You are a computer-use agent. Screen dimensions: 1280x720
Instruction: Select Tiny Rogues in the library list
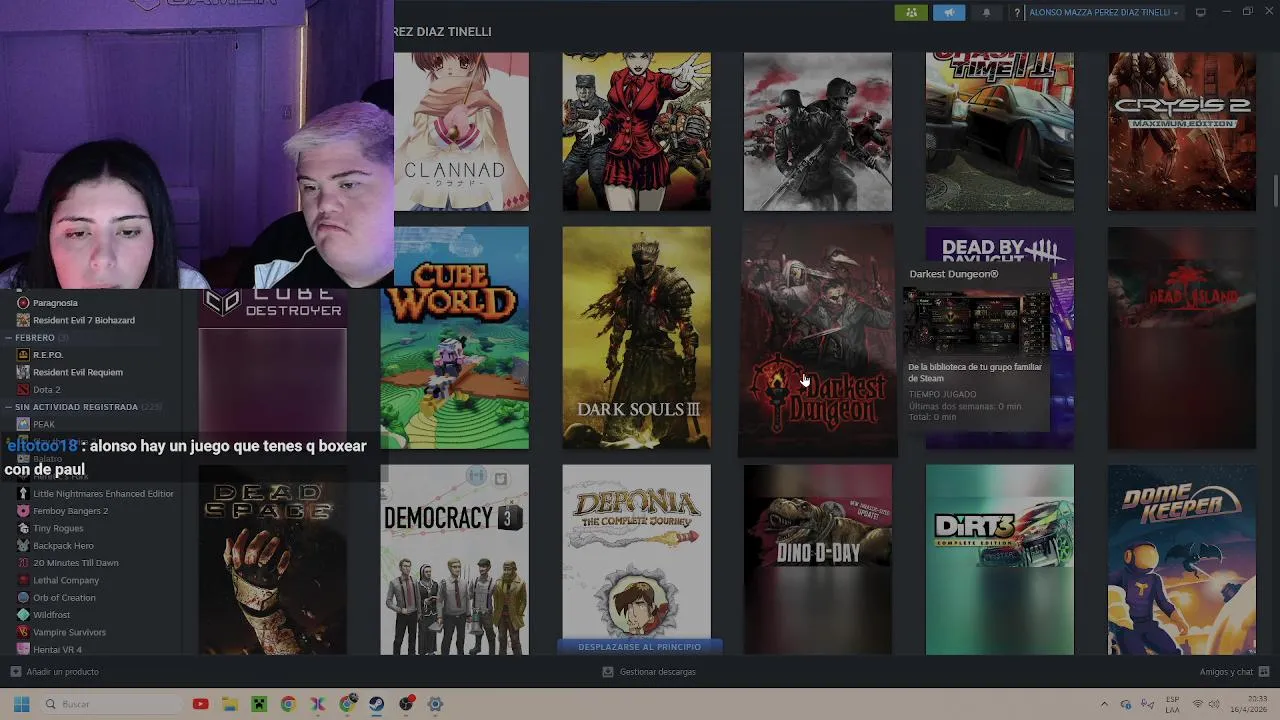point(58,528)
